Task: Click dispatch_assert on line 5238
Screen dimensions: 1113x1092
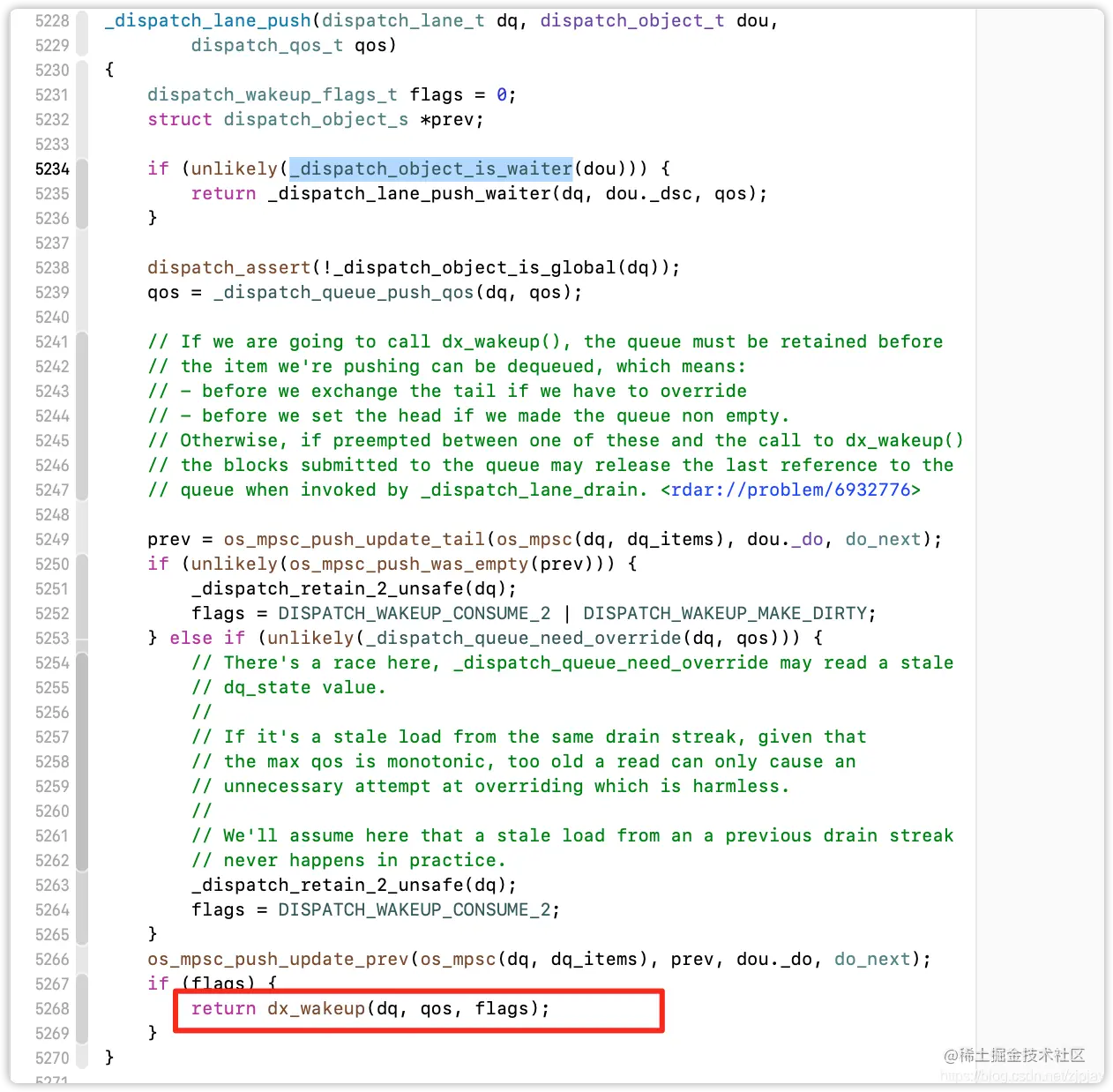Action: (x=229, y=267)
